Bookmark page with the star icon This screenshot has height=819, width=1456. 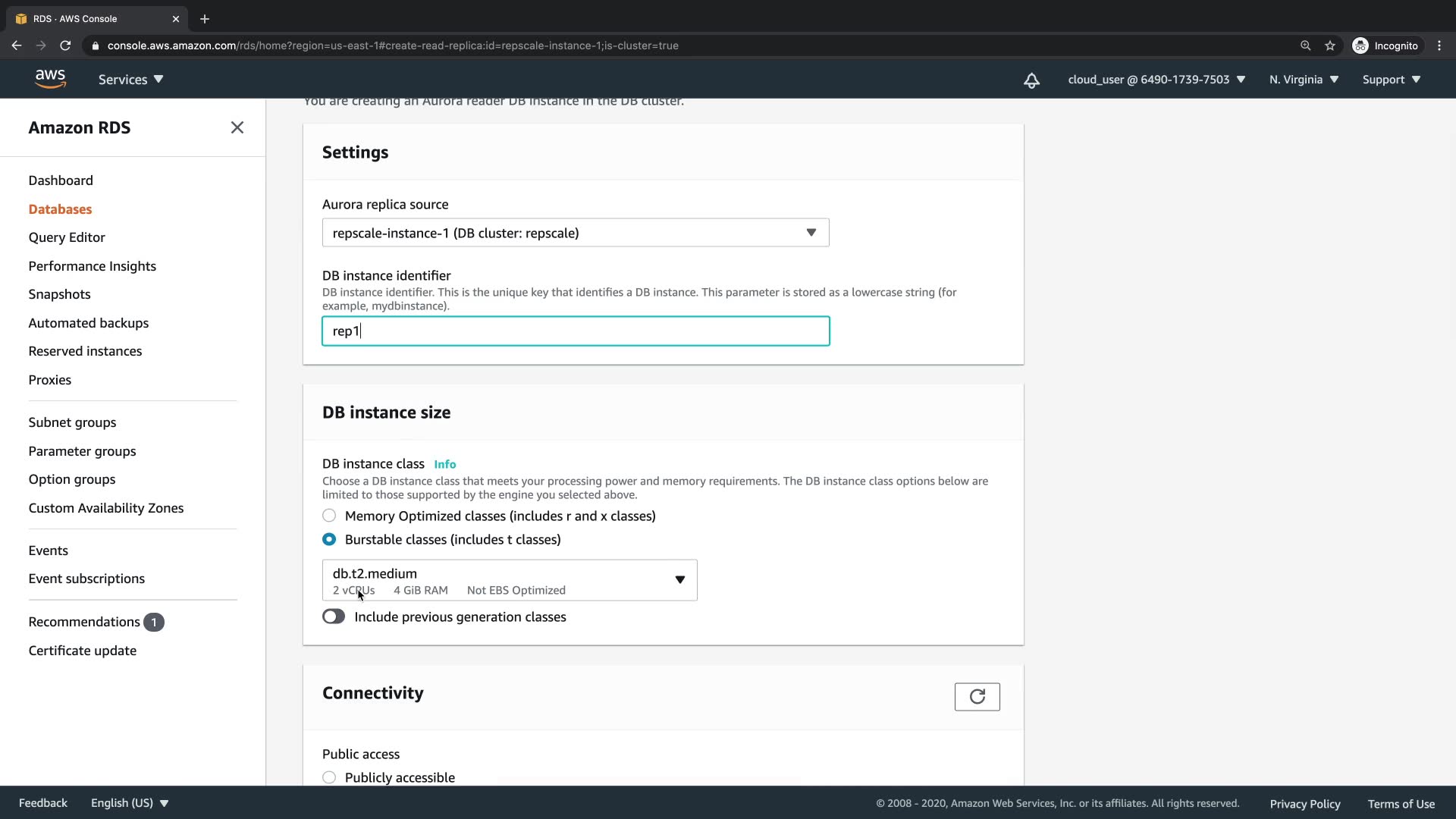click(x=1330, y=45)
